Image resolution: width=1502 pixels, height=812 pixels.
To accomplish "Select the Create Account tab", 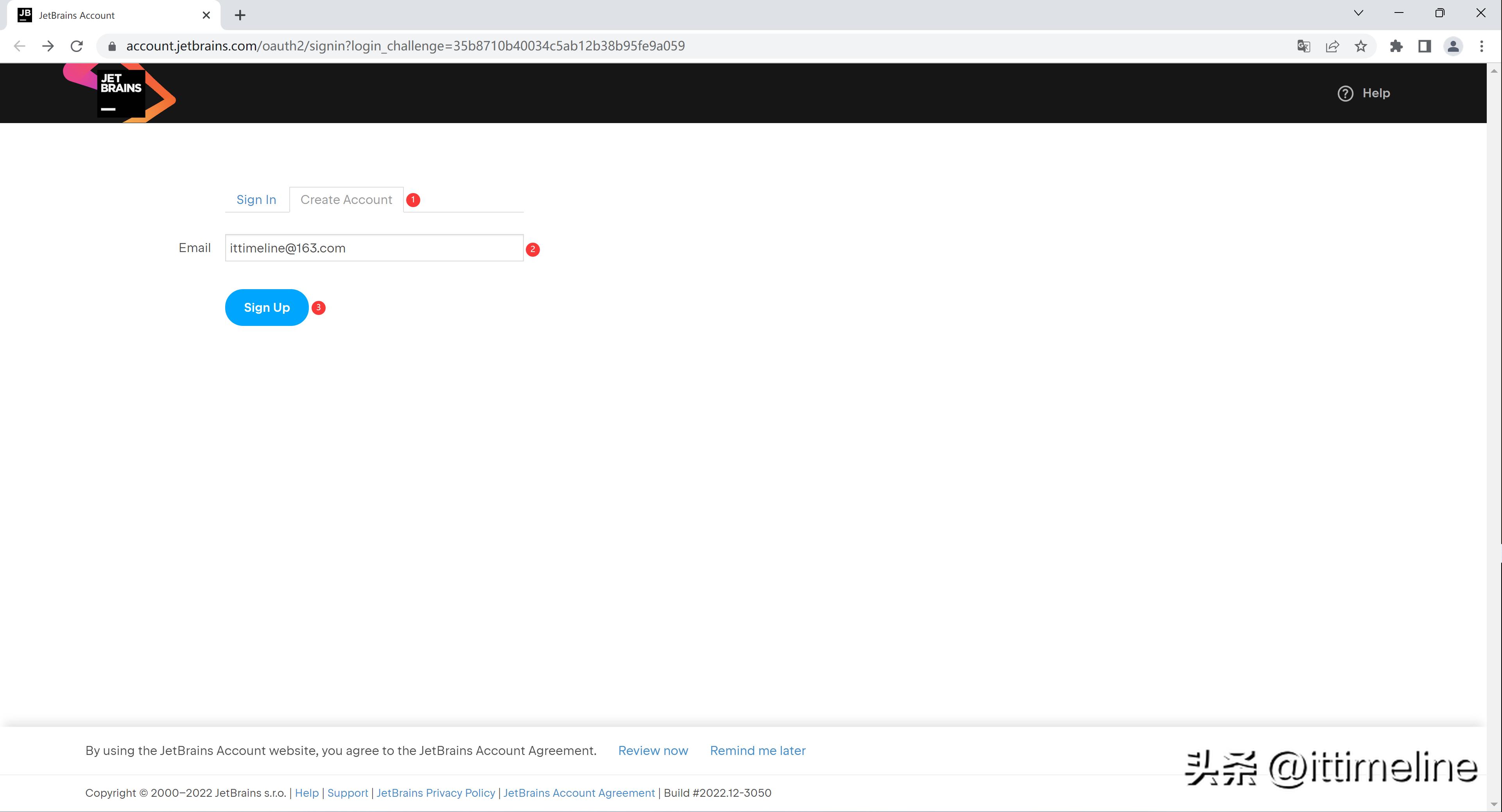I will click(x=346, y=199).
